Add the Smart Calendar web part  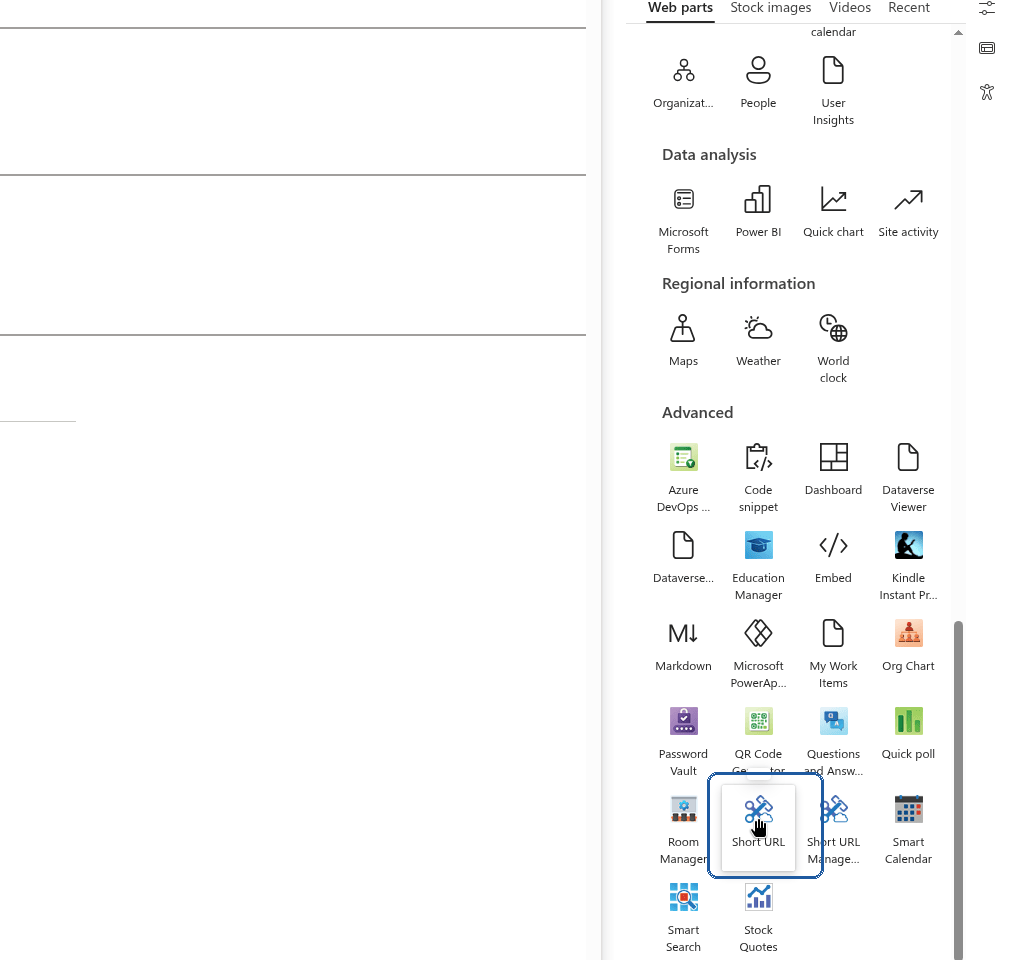908,831
